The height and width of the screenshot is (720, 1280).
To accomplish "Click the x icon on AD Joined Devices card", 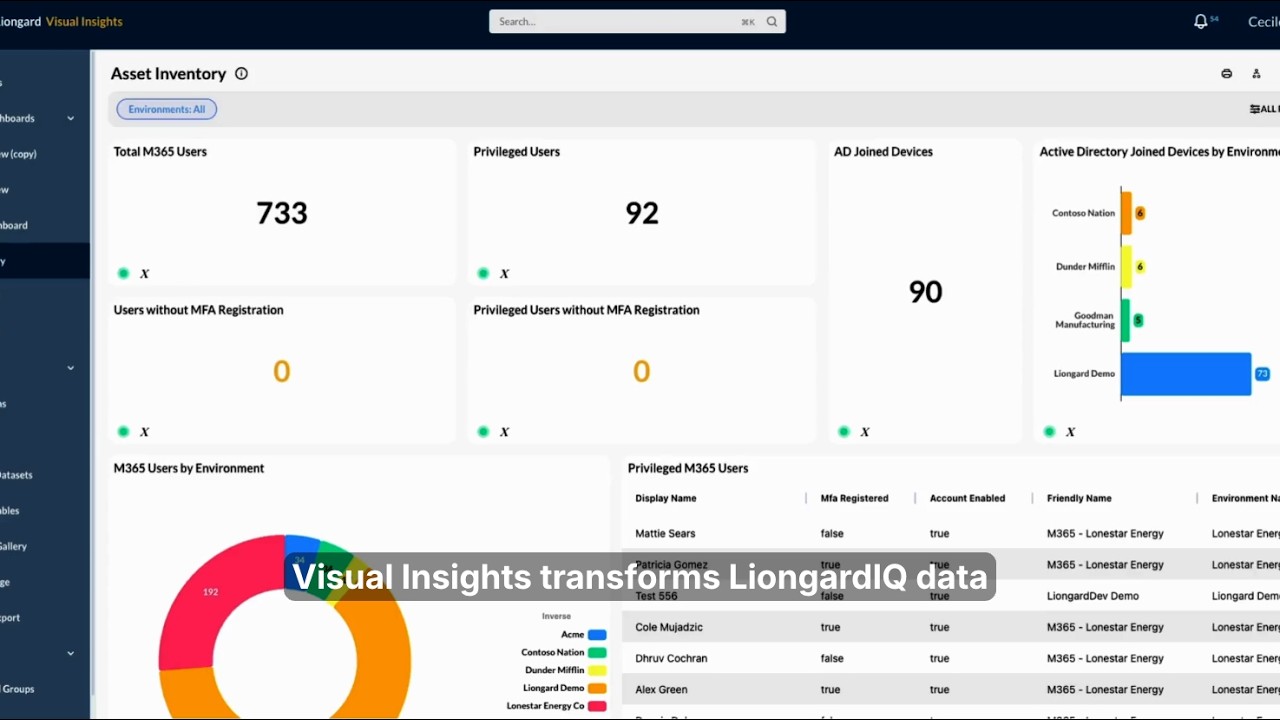I will pos(865,432).
